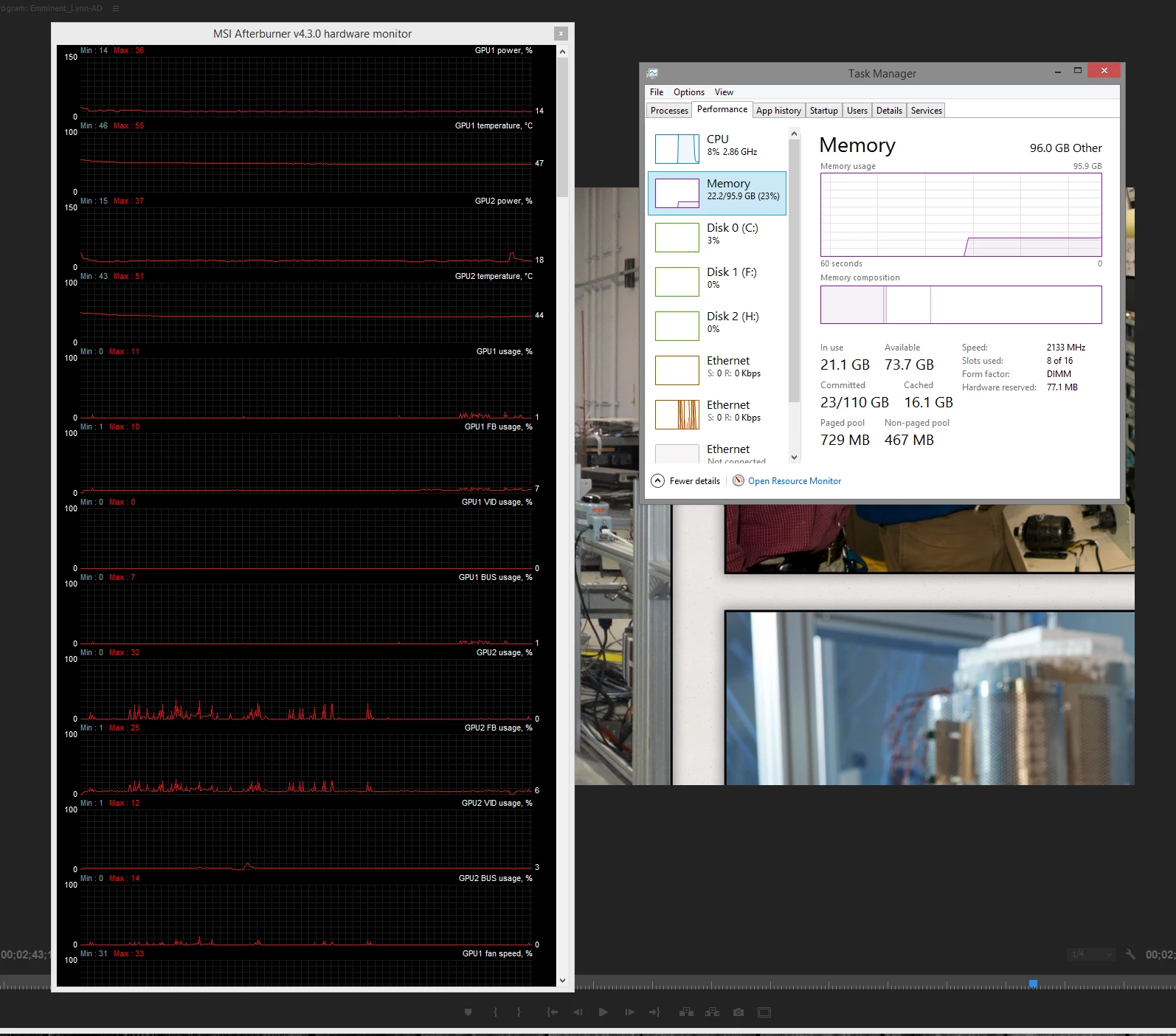
Task: Step forward one frame in program monitor
Action: [629, 1012]
